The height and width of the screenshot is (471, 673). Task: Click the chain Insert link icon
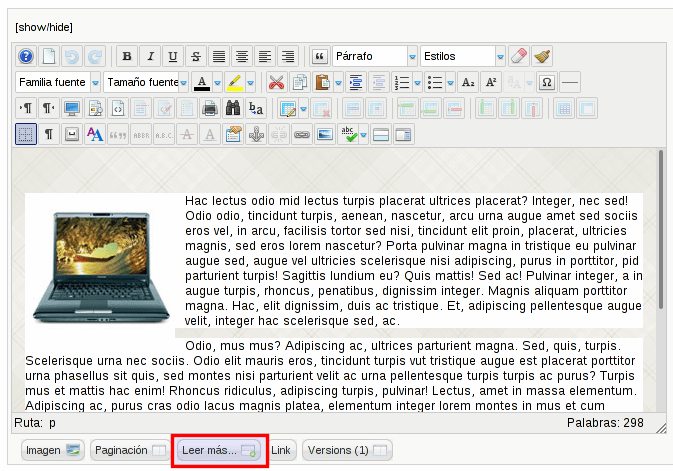(302, 134)
